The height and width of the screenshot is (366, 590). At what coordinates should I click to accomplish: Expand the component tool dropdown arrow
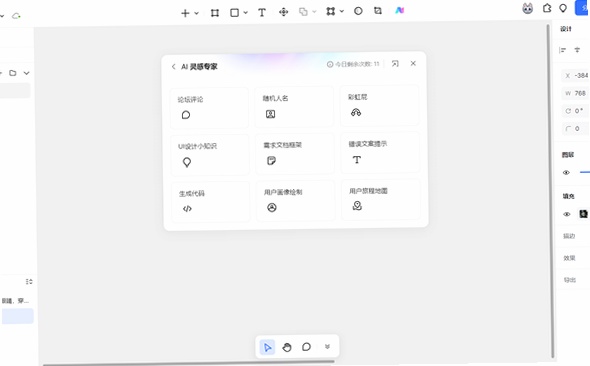point(342,11)
